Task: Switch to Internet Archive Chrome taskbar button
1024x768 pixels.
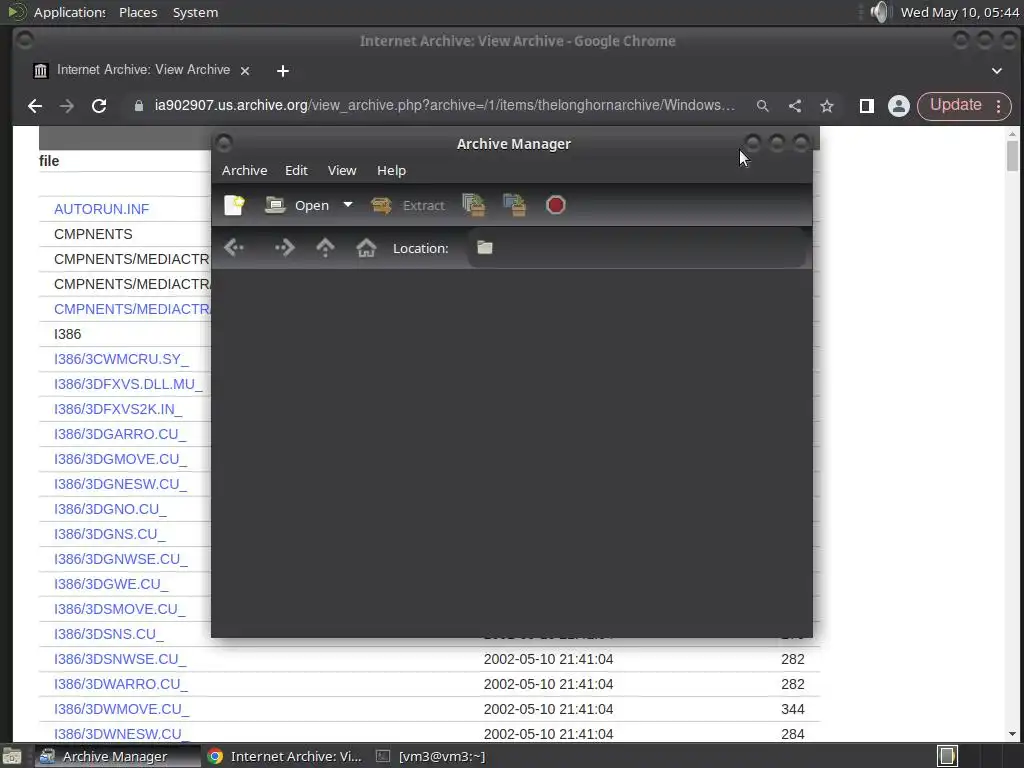Action: click(x=284, y=756)
